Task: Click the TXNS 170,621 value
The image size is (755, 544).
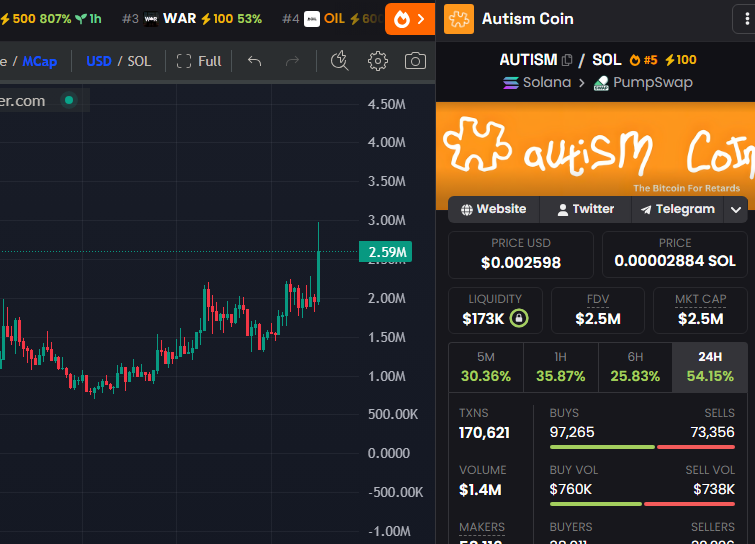Action: point(484,433)
